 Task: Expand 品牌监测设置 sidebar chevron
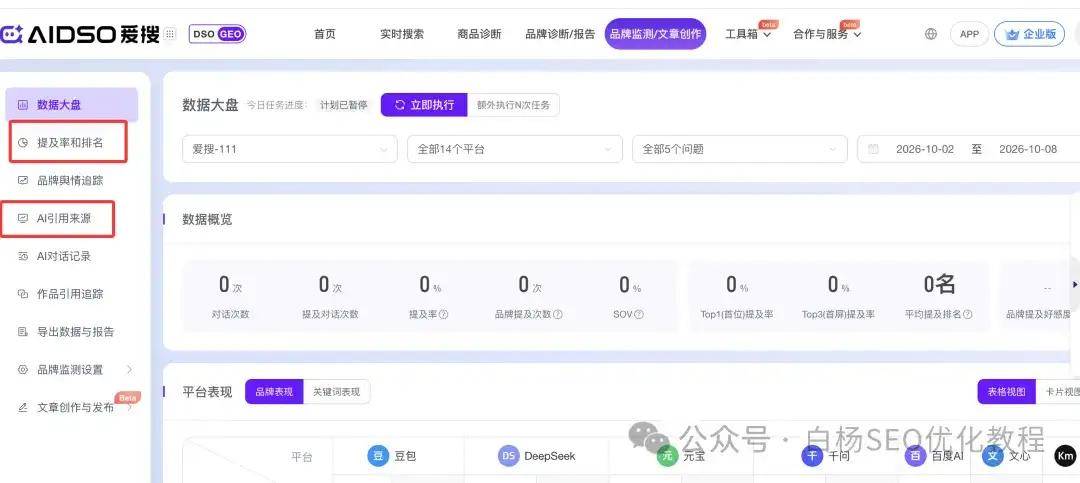click(129, 370)
